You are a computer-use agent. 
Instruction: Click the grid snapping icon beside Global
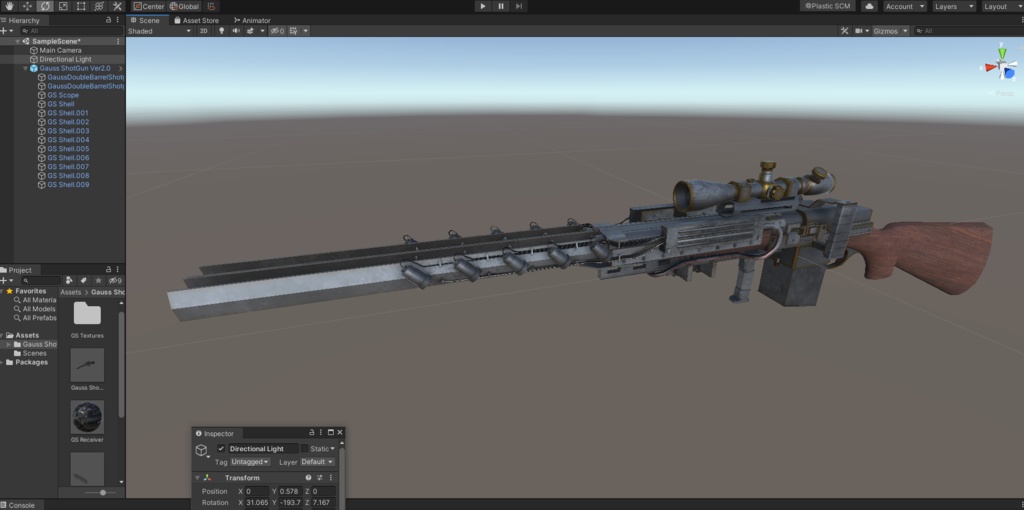tap(211, 6)
